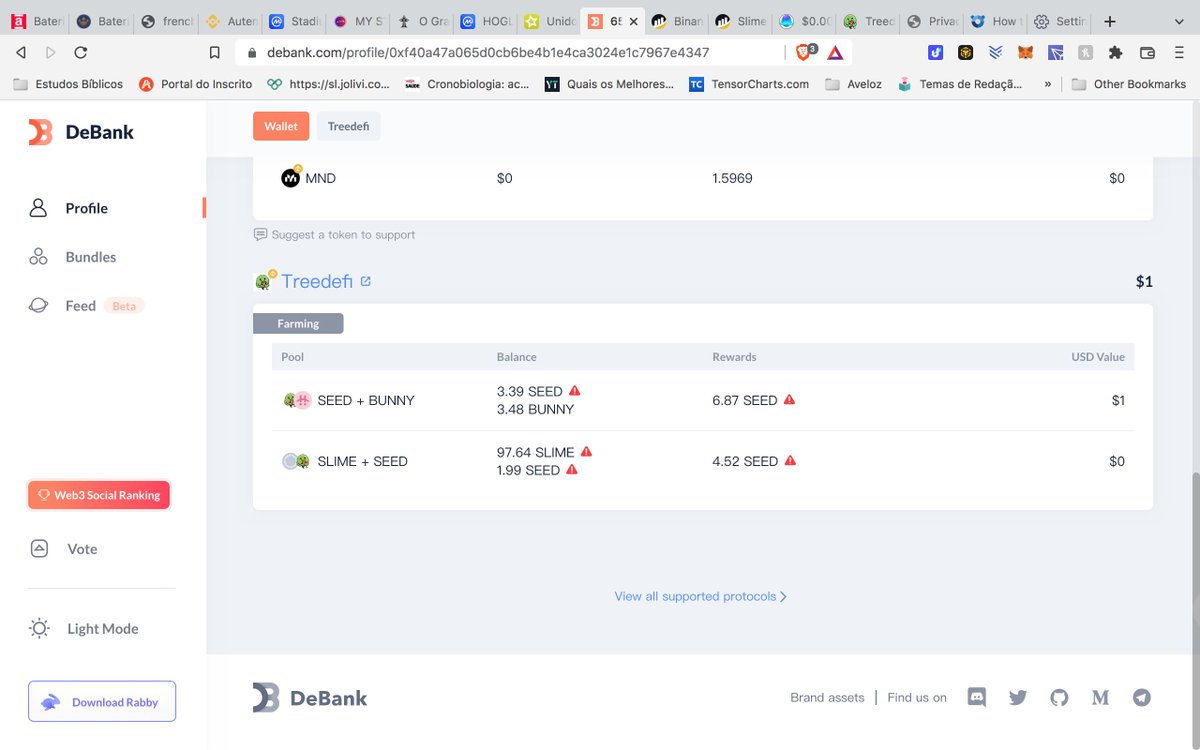Go back to previous page
Screen dimensions: 1200x750
coord(21,52)
